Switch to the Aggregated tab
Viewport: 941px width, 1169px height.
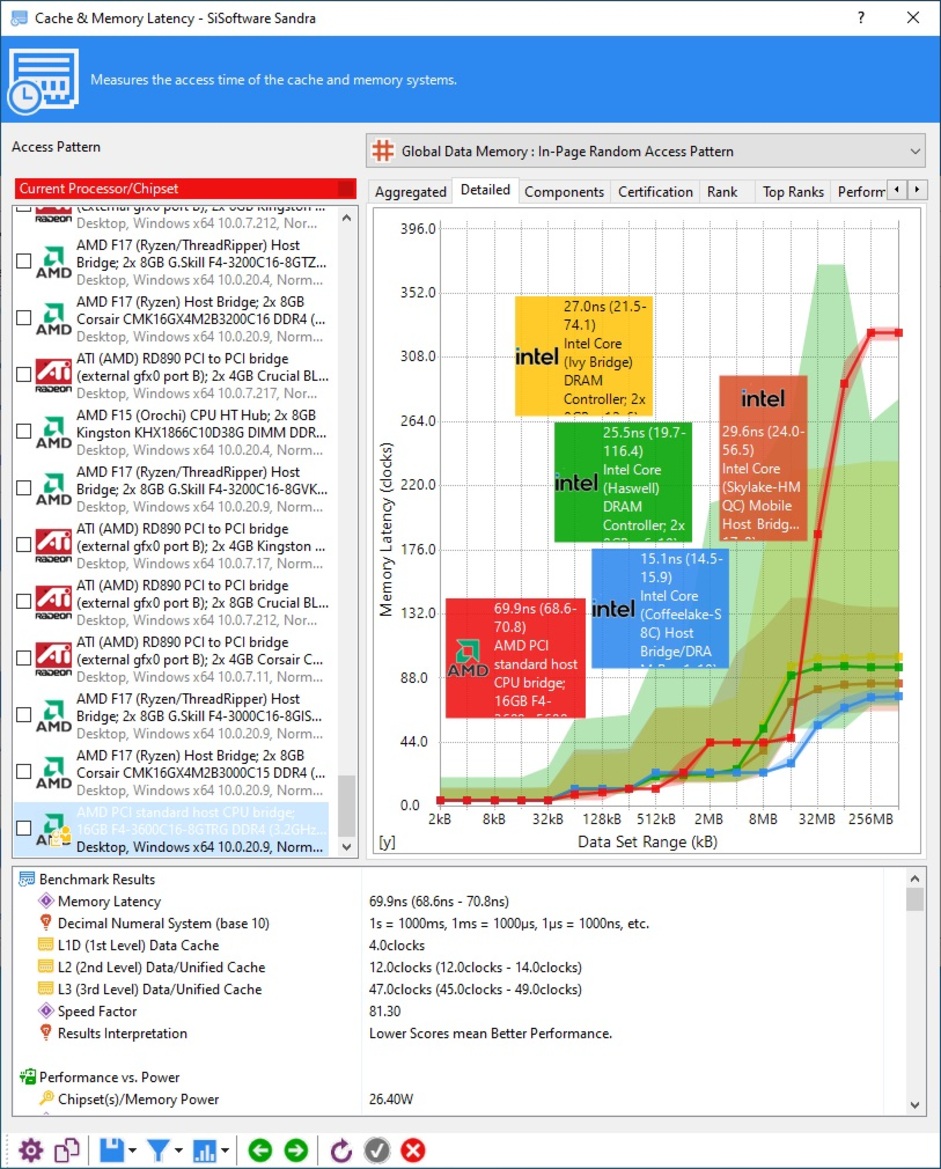pyautogui.click(x=410, y=192)
